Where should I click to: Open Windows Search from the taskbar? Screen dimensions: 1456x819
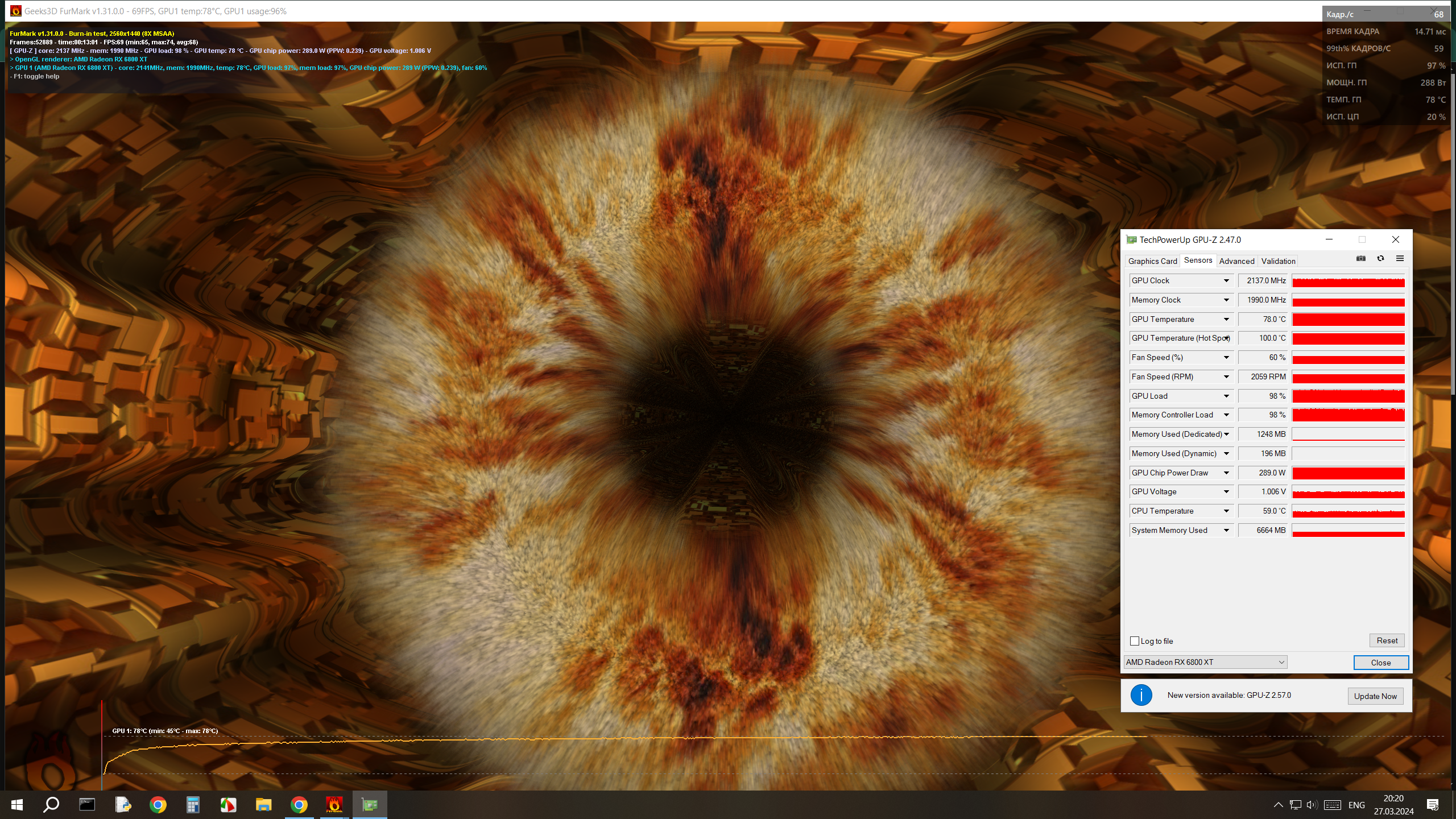coord(51,805)
